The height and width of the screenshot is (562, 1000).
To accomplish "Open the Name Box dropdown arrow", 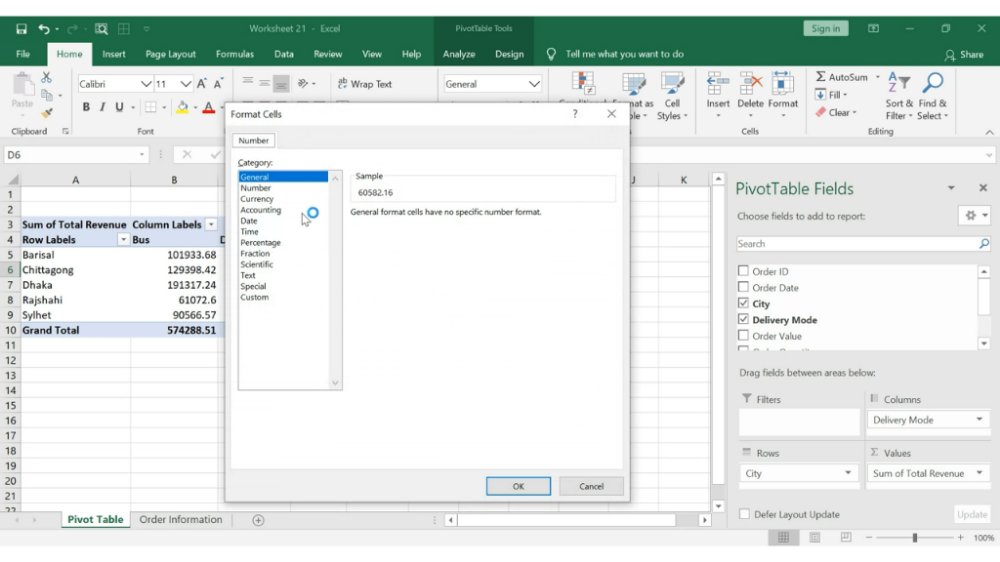I will pyautogui.click(x=142, y=154).
